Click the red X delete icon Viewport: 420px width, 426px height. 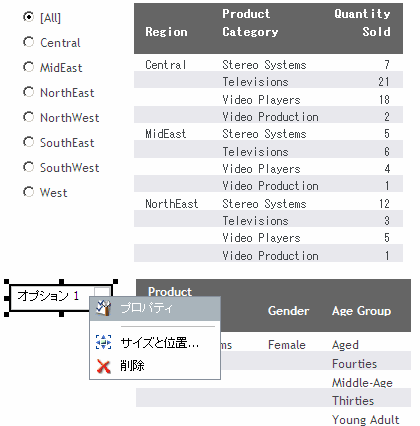[103, 366]
